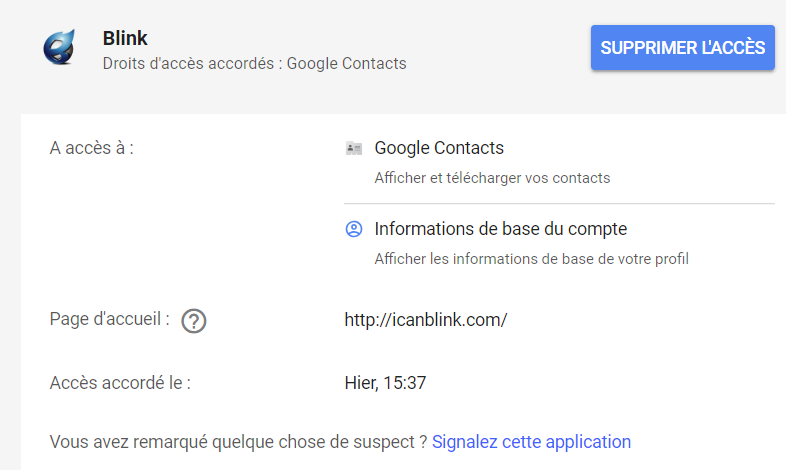This screenshot has height=470, width=786.
Task: Click the http://icanblink.com/ homepage URL
Action: [426, 320]
